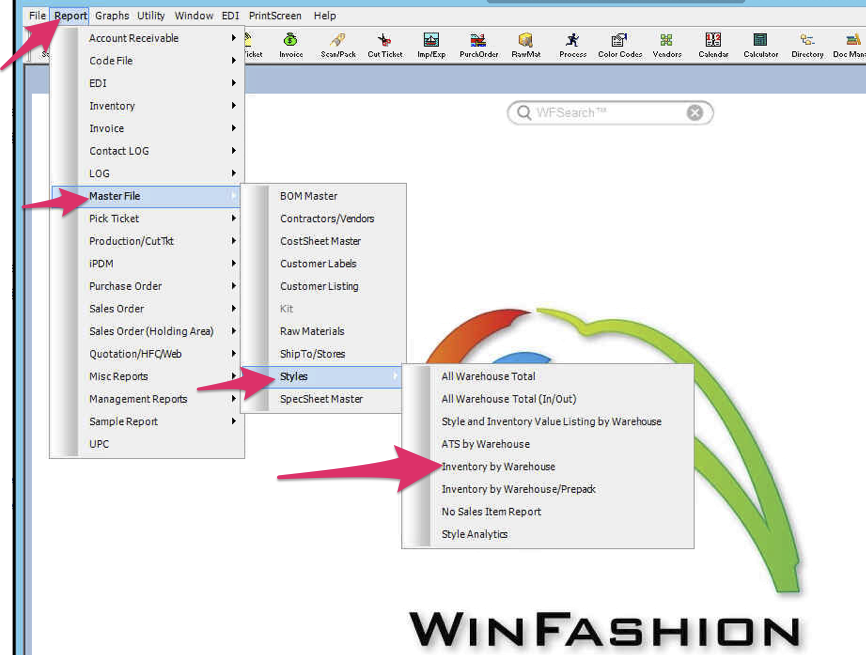This screenshot has width=866, height=655.
Task: Open the PurchOrder toolbar icon
Action: tap(478, 45)
